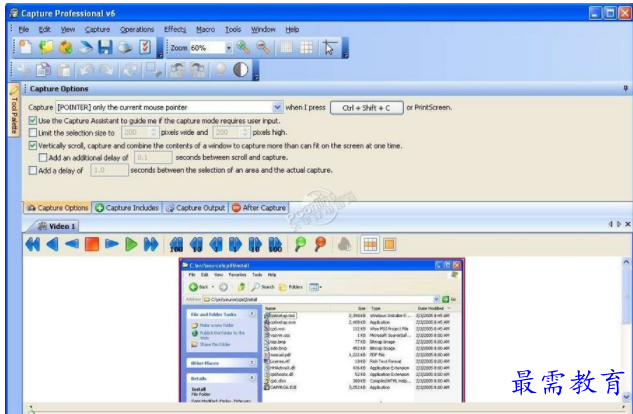Open the Capture menu
The image size is (633, 414).
pos(97,29)
